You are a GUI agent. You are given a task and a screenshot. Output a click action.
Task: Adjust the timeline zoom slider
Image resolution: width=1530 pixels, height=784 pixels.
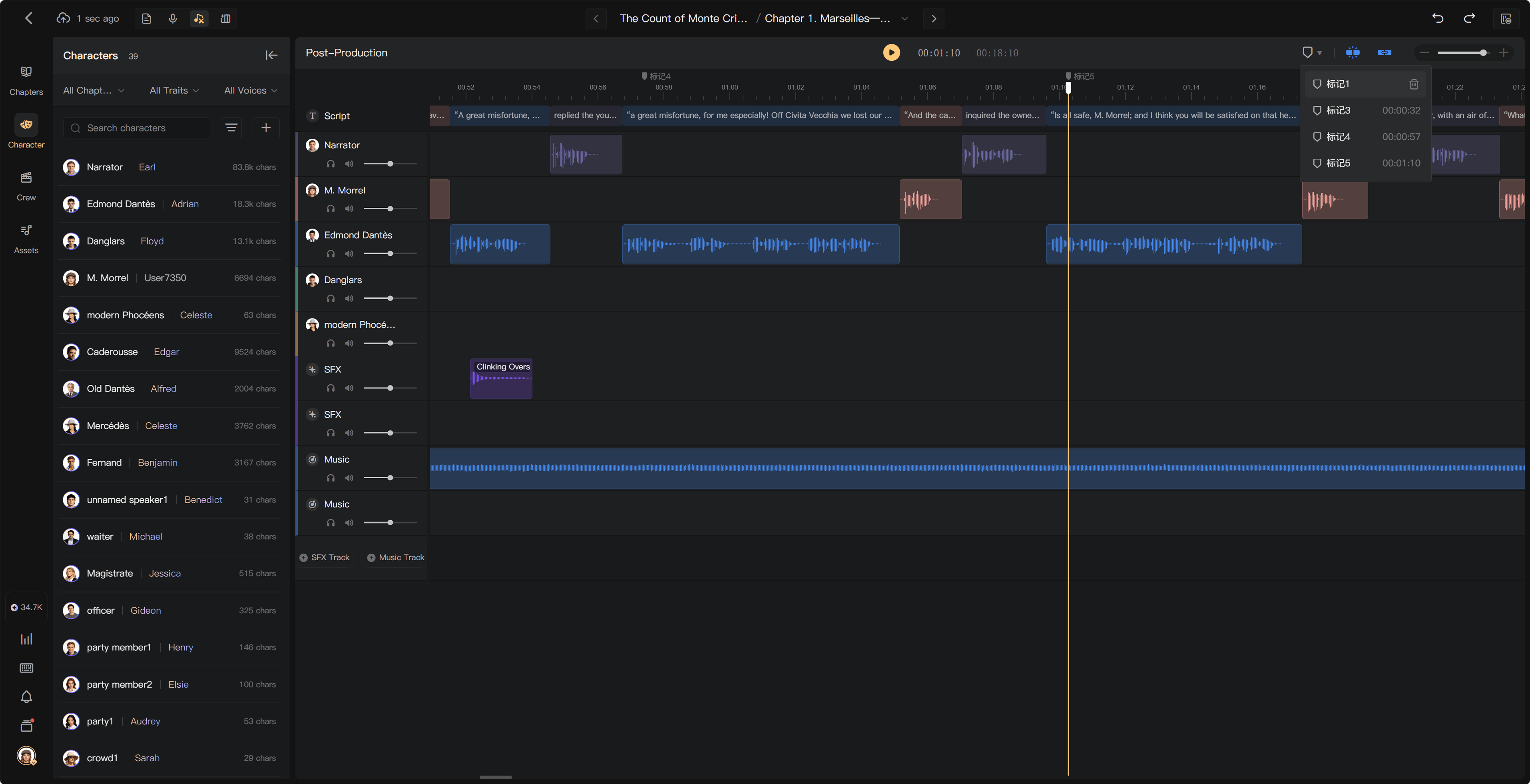[x=1464, y=53]
